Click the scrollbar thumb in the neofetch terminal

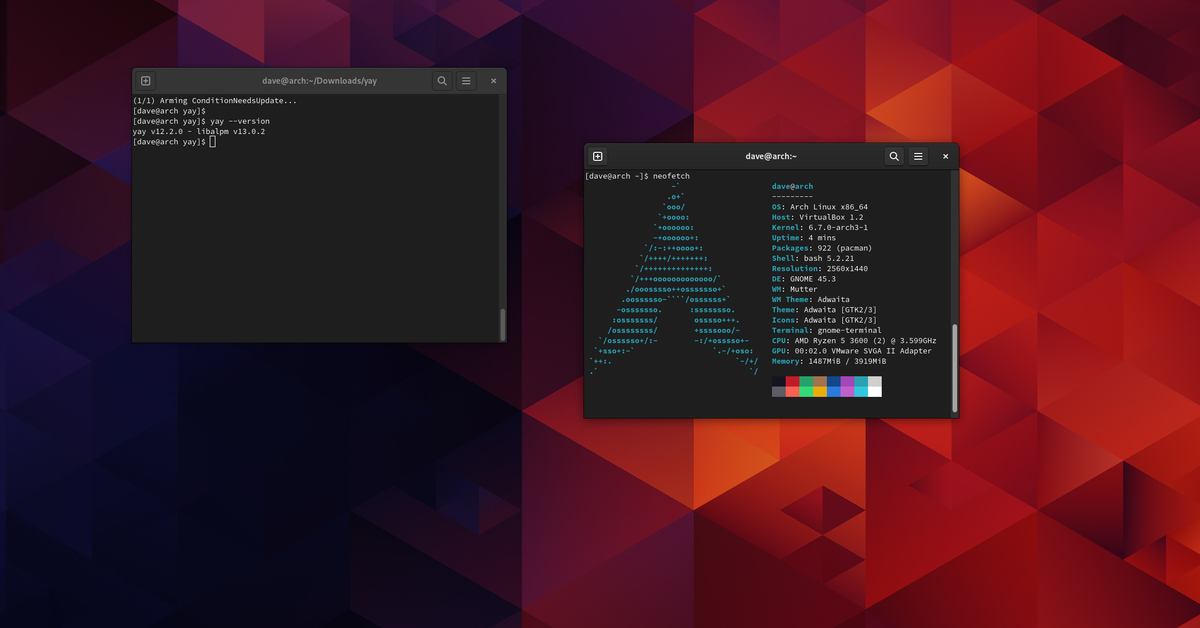tap(955, 367)
